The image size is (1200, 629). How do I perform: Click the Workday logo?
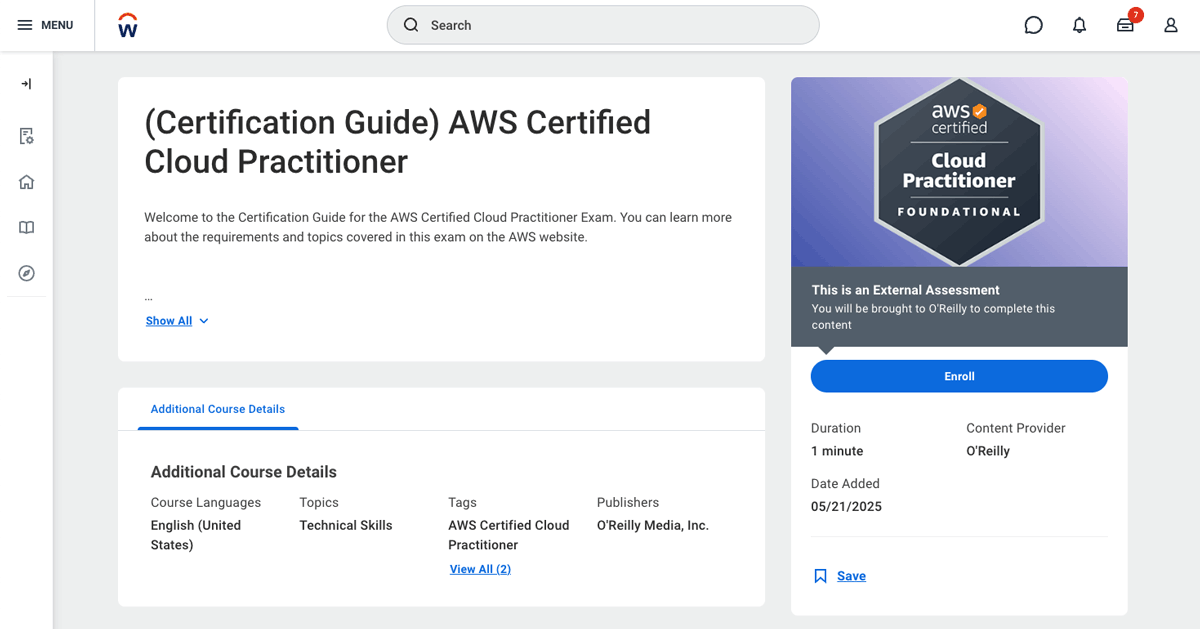click(x=128, y=25)
